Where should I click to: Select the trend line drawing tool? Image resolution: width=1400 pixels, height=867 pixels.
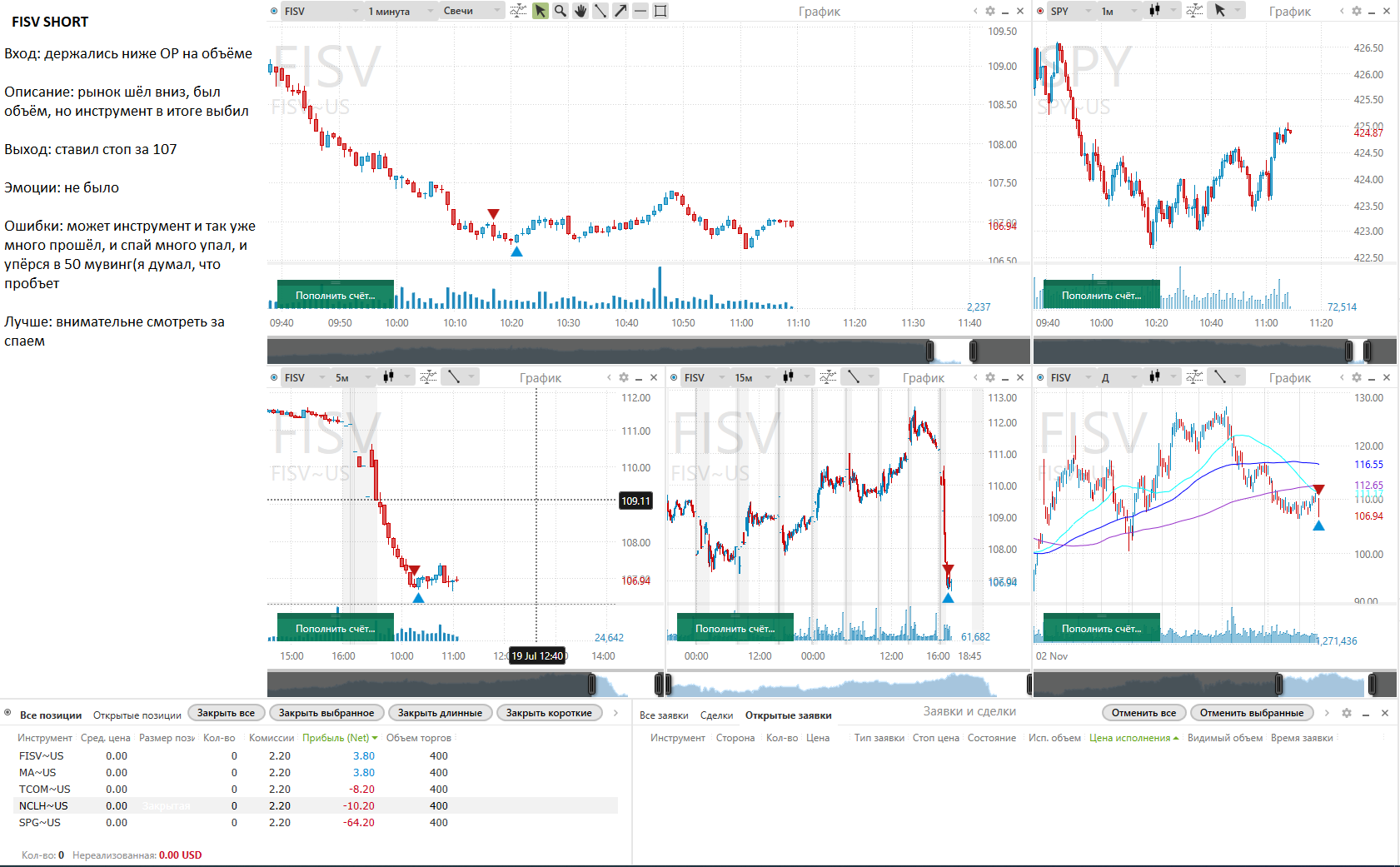600,11
